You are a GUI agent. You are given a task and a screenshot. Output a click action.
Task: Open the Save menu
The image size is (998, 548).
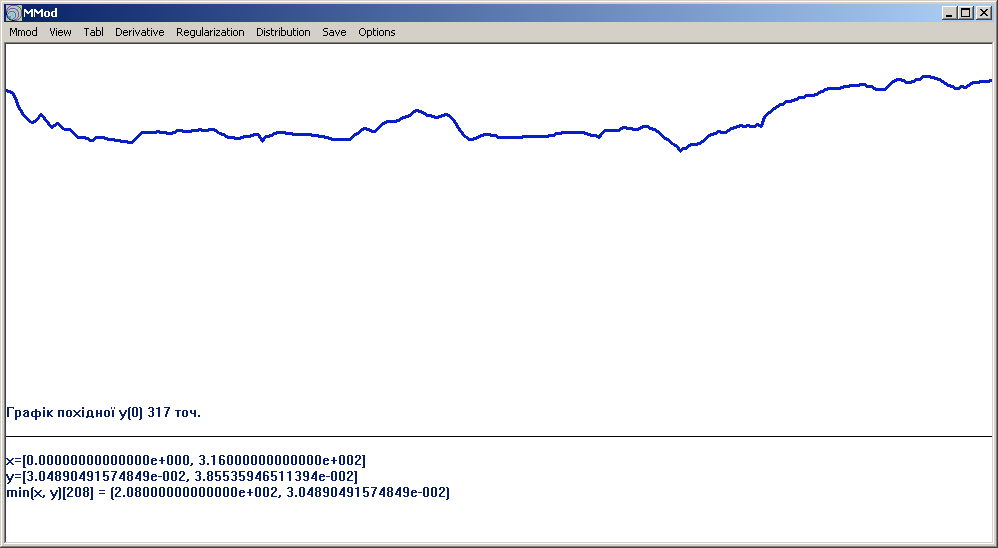pos(334,32)
